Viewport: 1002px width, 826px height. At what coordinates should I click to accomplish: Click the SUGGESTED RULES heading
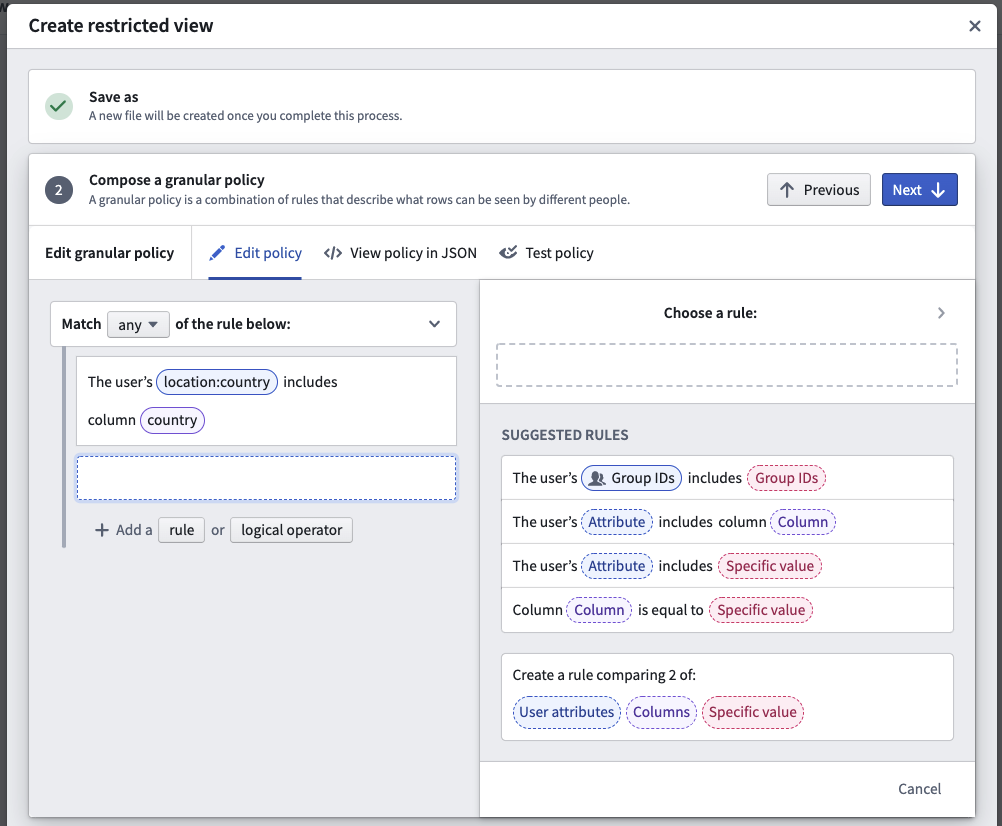(565, 435)
